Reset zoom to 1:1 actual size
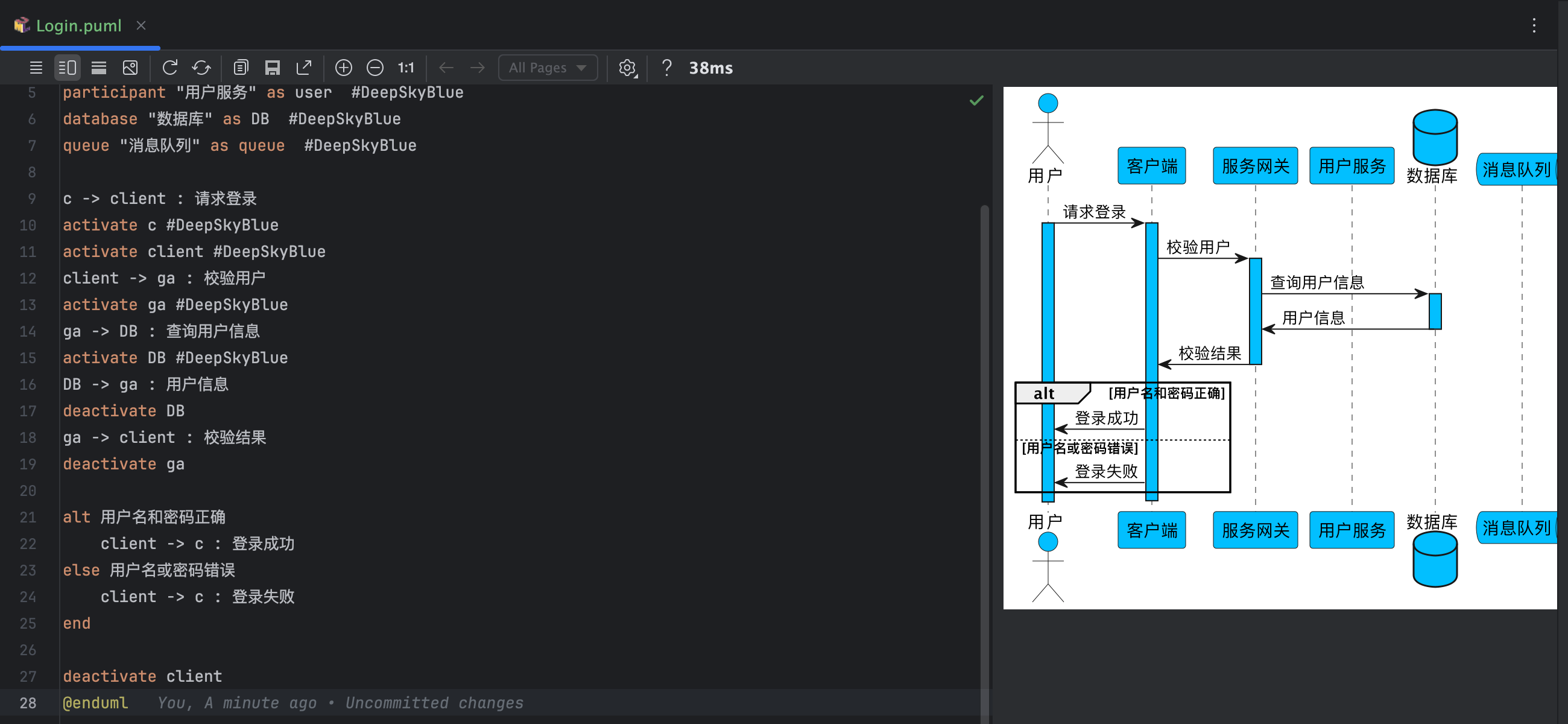 (406, 68)
